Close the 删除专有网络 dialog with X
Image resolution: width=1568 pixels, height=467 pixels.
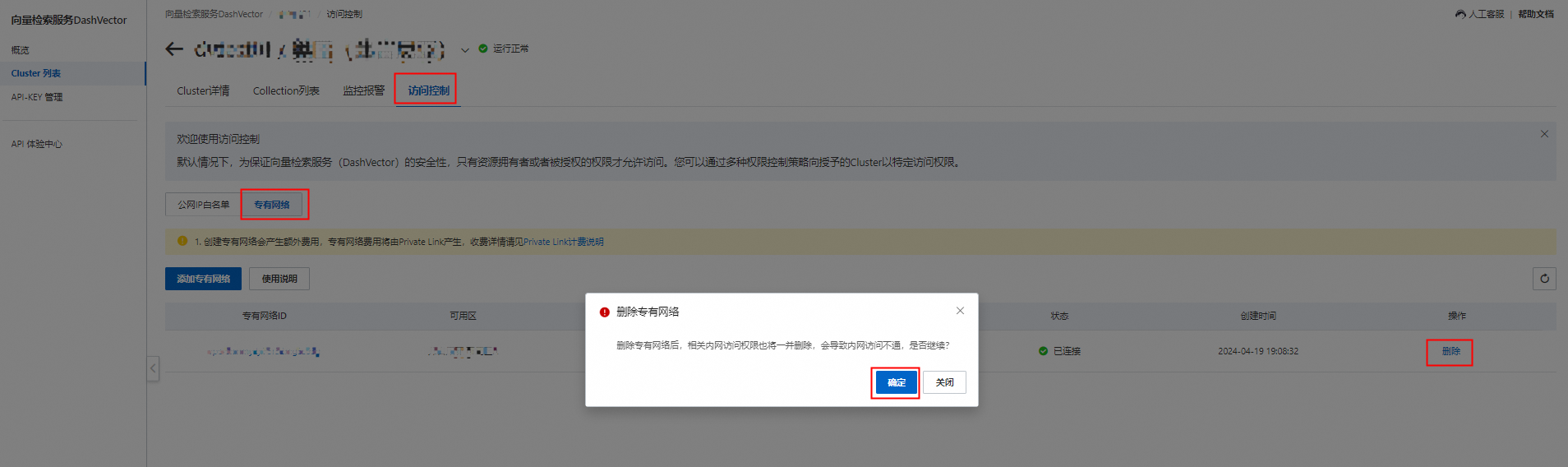(x=960, y=311)
